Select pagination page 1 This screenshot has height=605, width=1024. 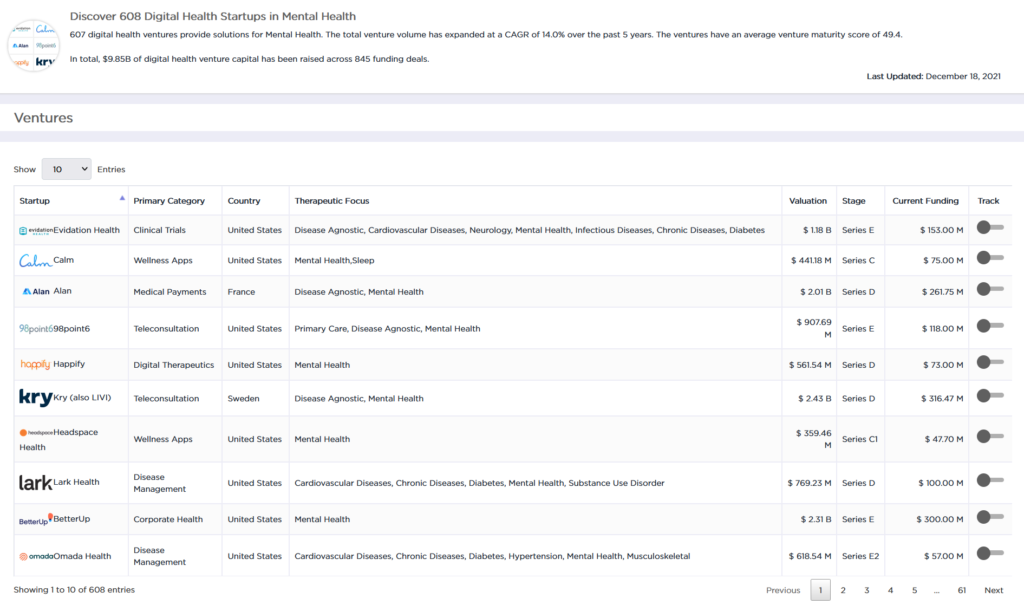pyautogui.click(x=820, y=590)
